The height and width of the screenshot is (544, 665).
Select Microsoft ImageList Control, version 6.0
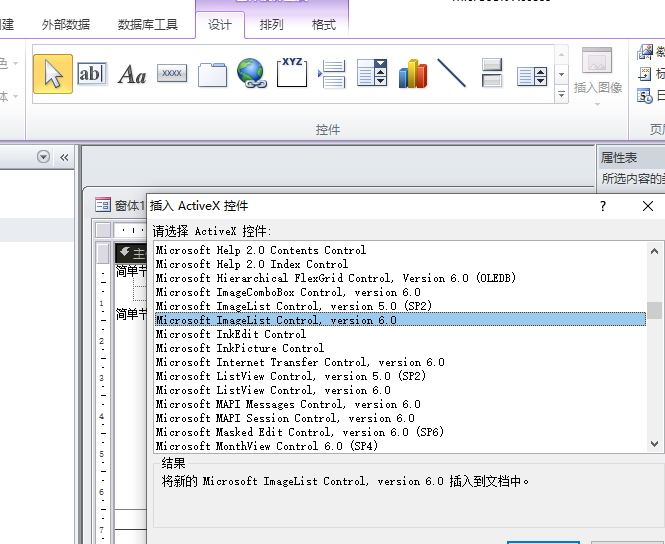pos(400,320)
